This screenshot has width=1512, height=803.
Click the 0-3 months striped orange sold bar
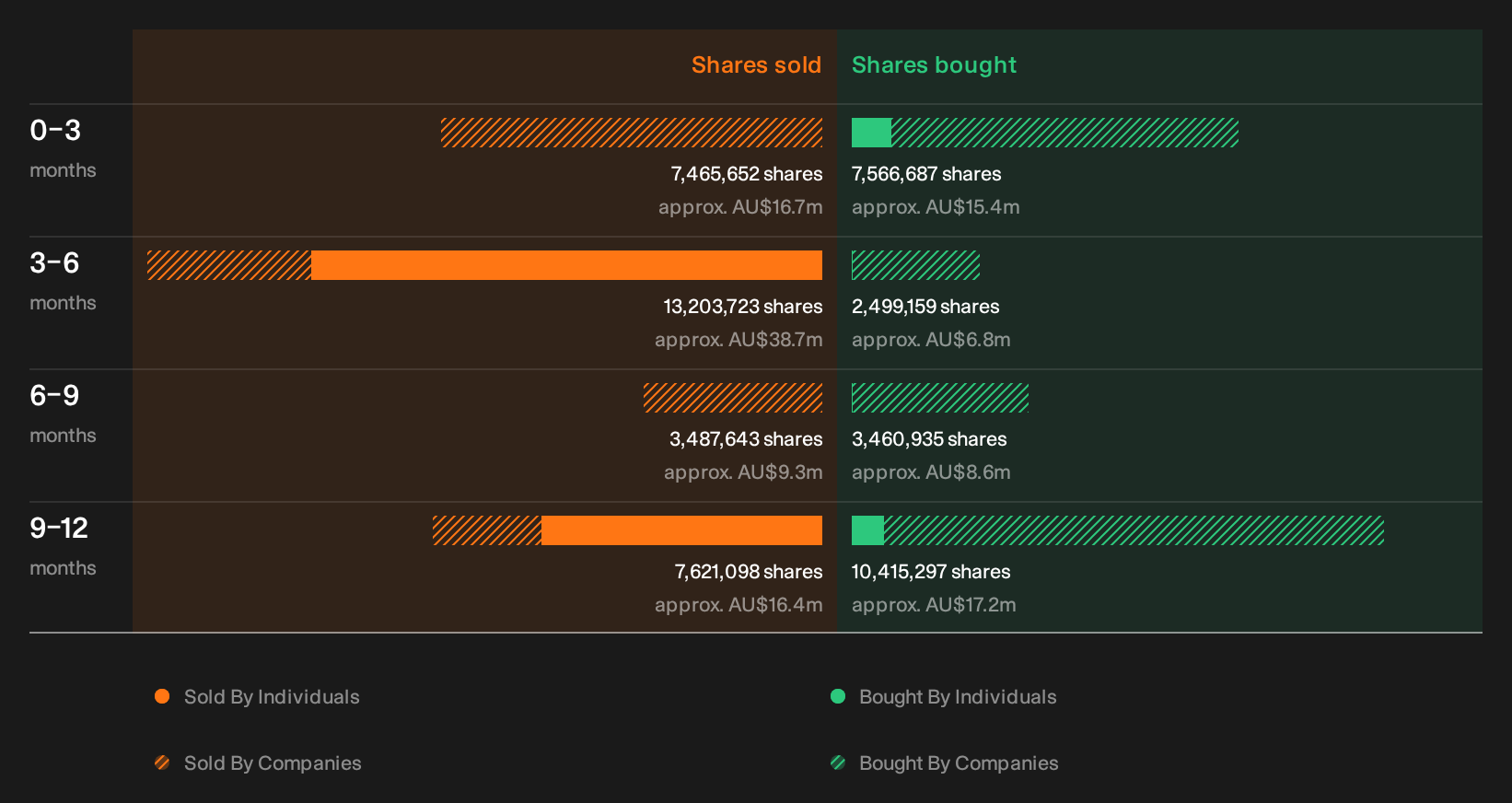(x=632, y=133)
